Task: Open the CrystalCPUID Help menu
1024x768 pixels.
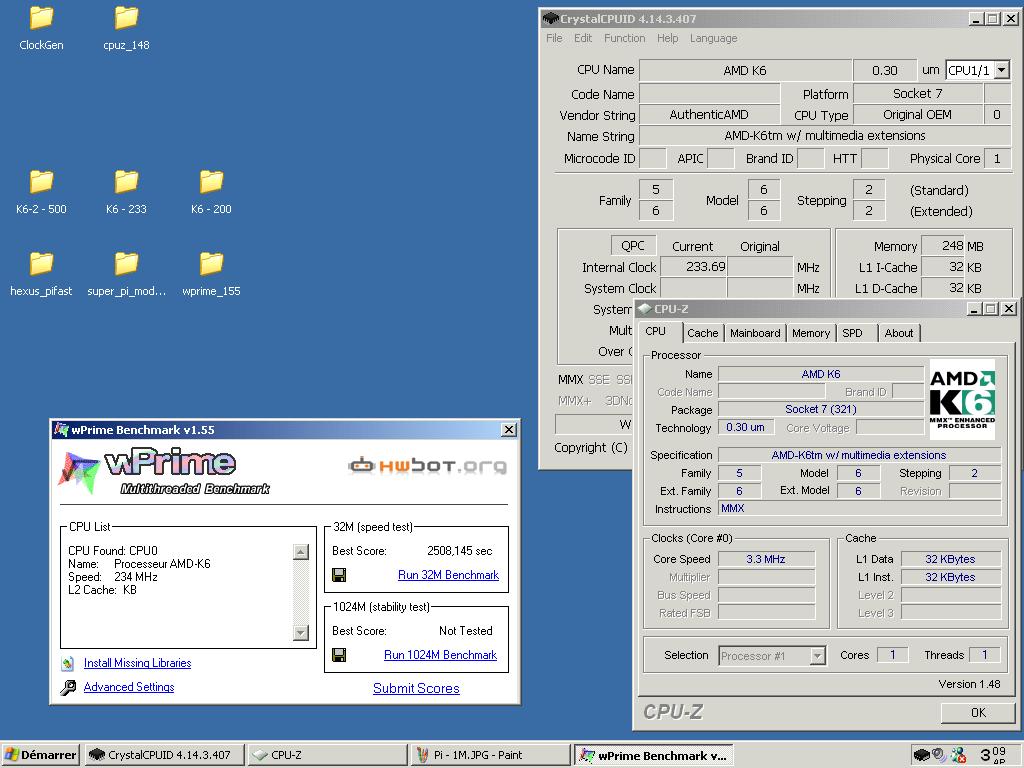Action: click(x=667, y=38)
